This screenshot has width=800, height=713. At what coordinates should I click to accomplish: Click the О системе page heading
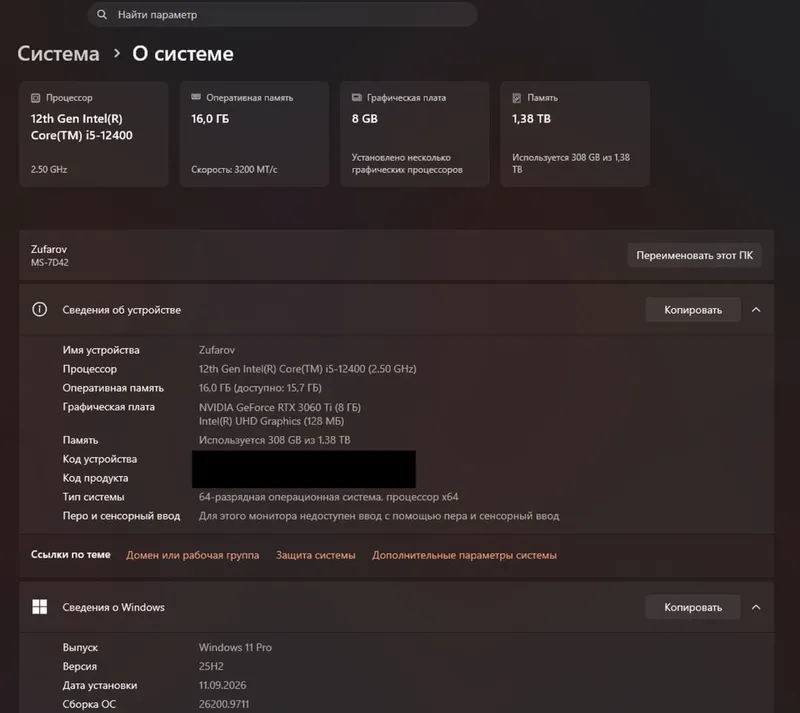[183, 54]
